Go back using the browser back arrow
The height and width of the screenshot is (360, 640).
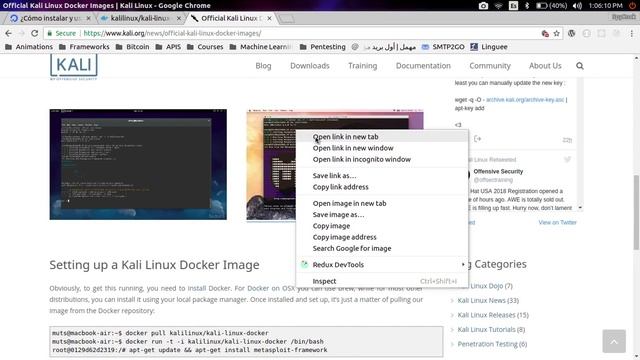click(9, 33)
